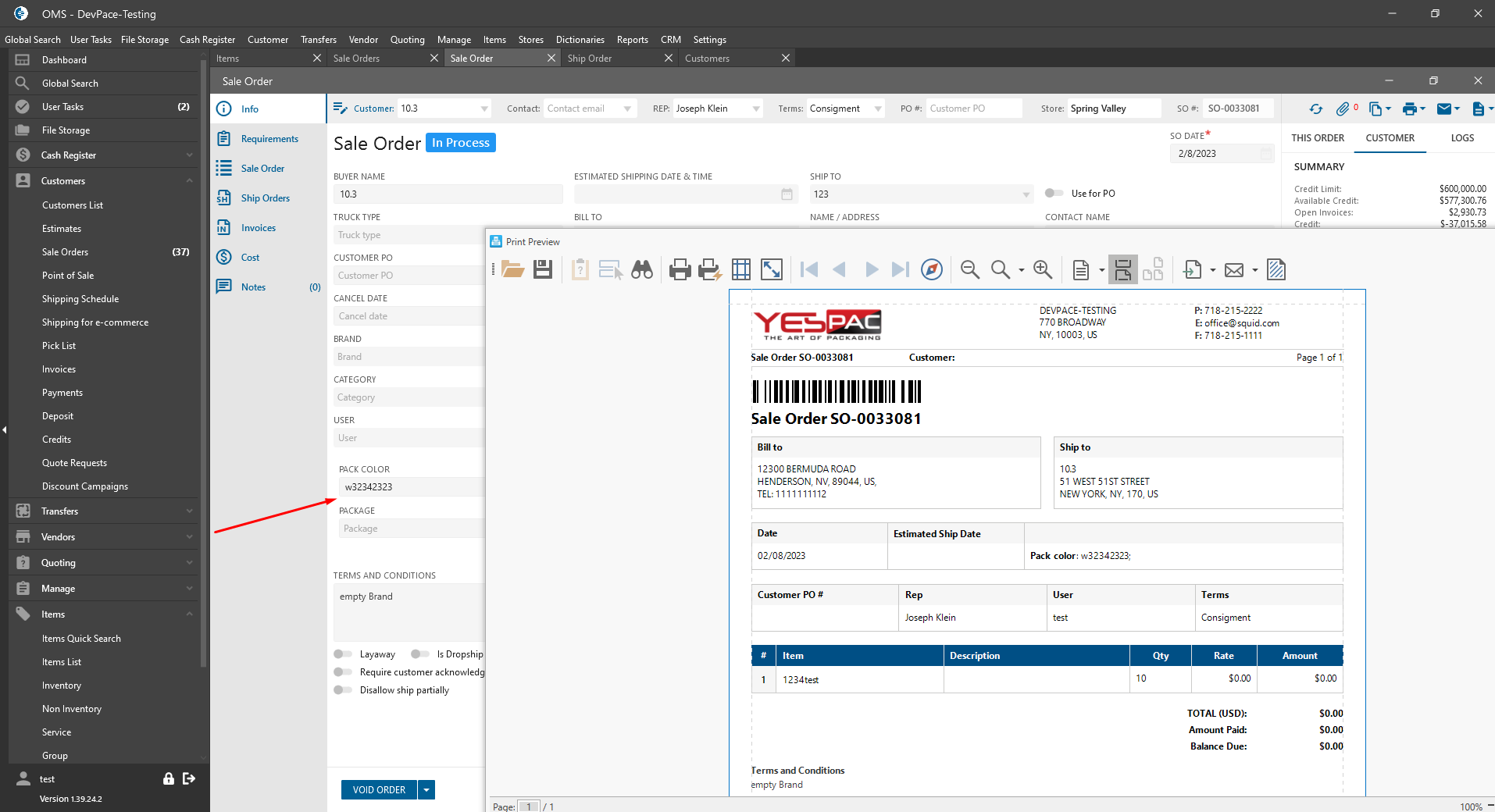The image size is (1495, 812).
Task: Open the Terms dropdown showing Consigment
Action: [x=878, y=109]
